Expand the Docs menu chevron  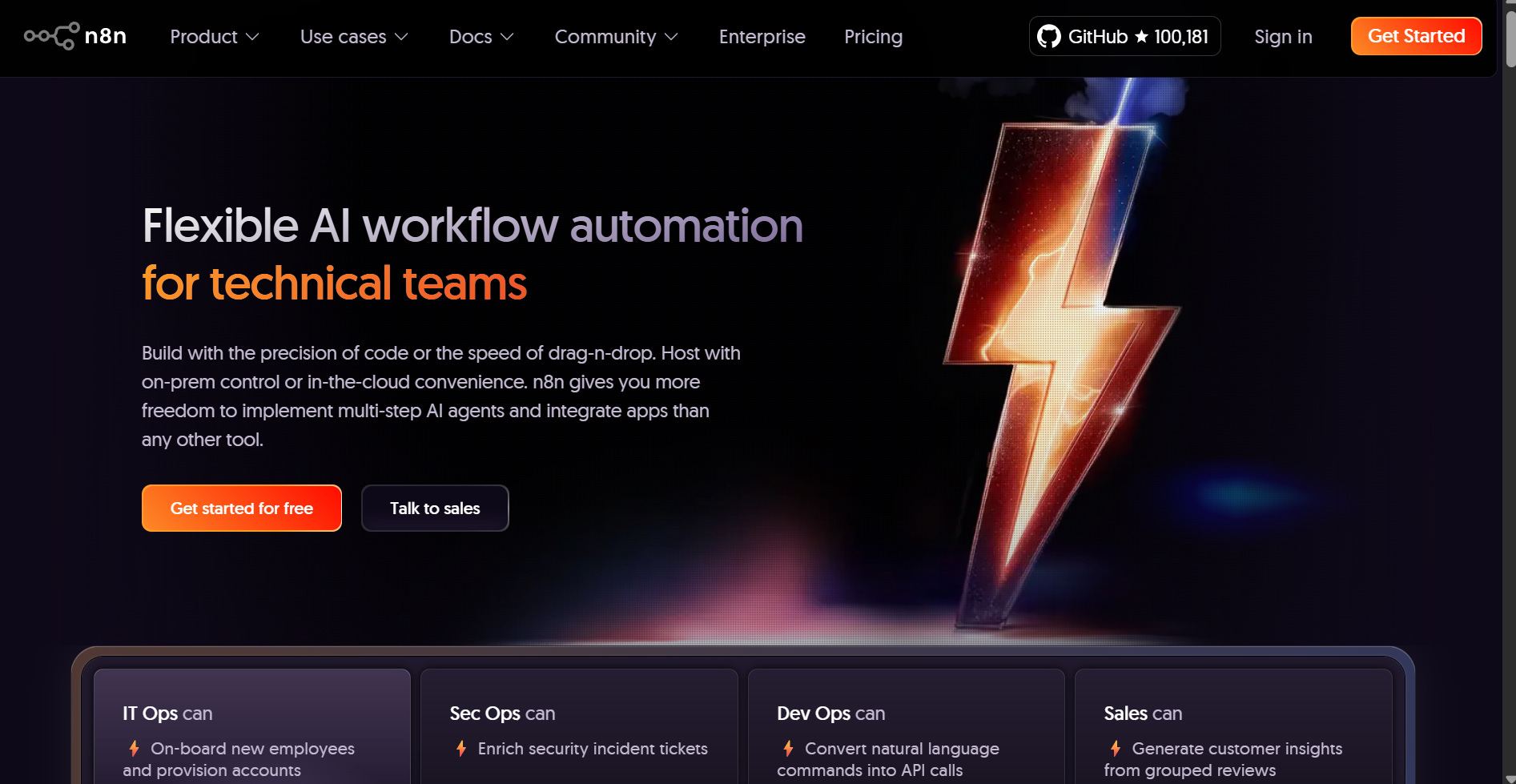point(507,37)
